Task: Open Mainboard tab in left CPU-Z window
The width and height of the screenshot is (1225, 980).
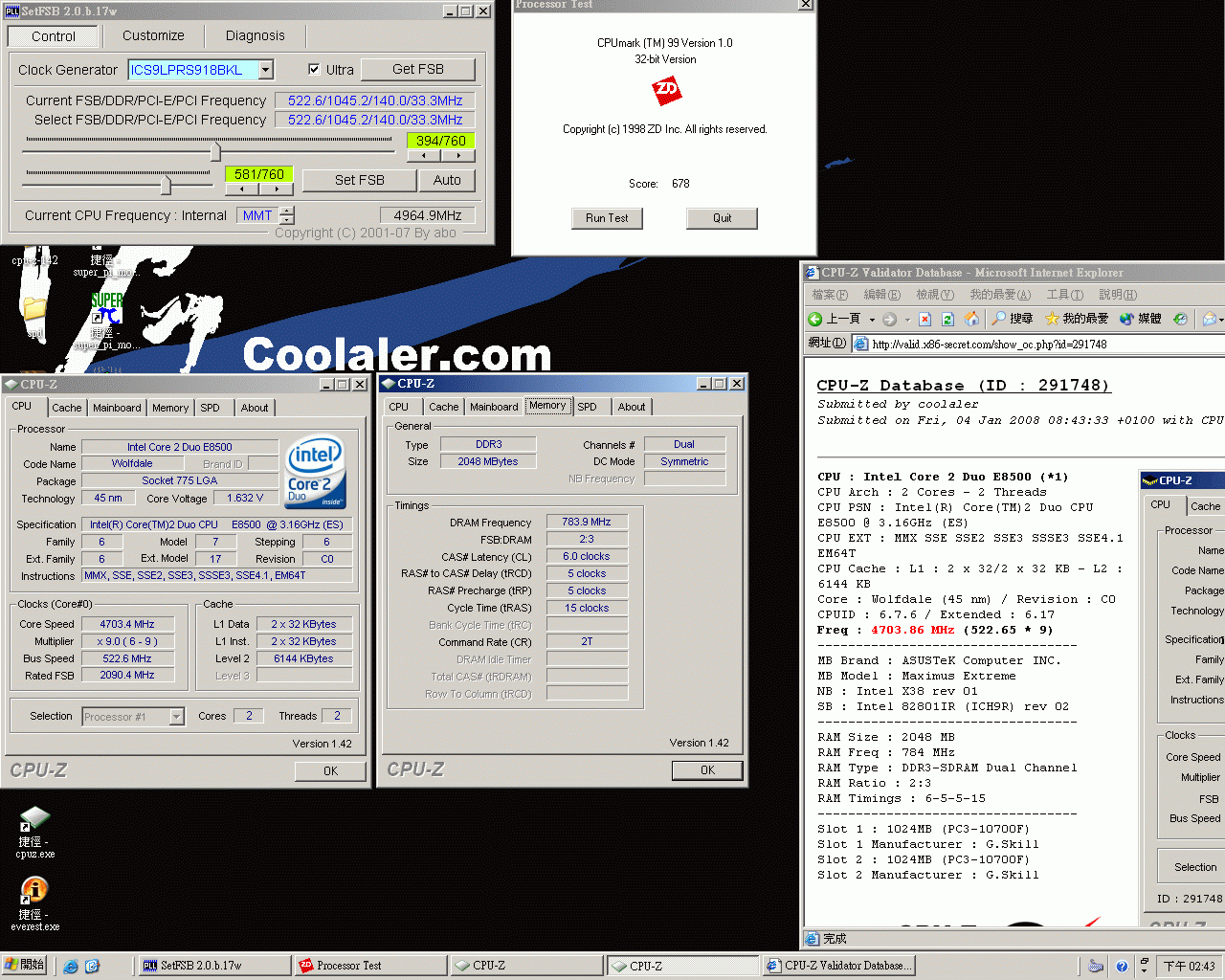Action: 117,408
